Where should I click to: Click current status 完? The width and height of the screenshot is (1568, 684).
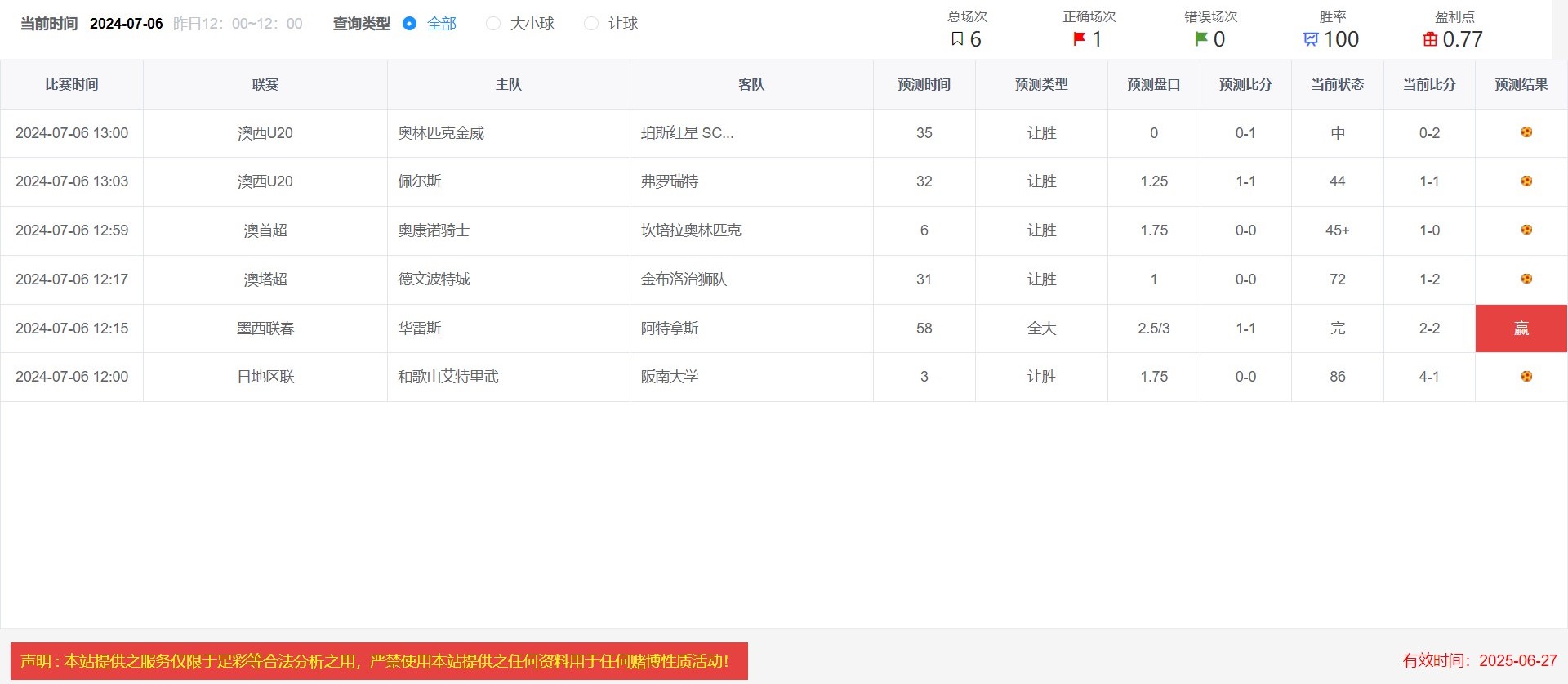point(1338,329)
